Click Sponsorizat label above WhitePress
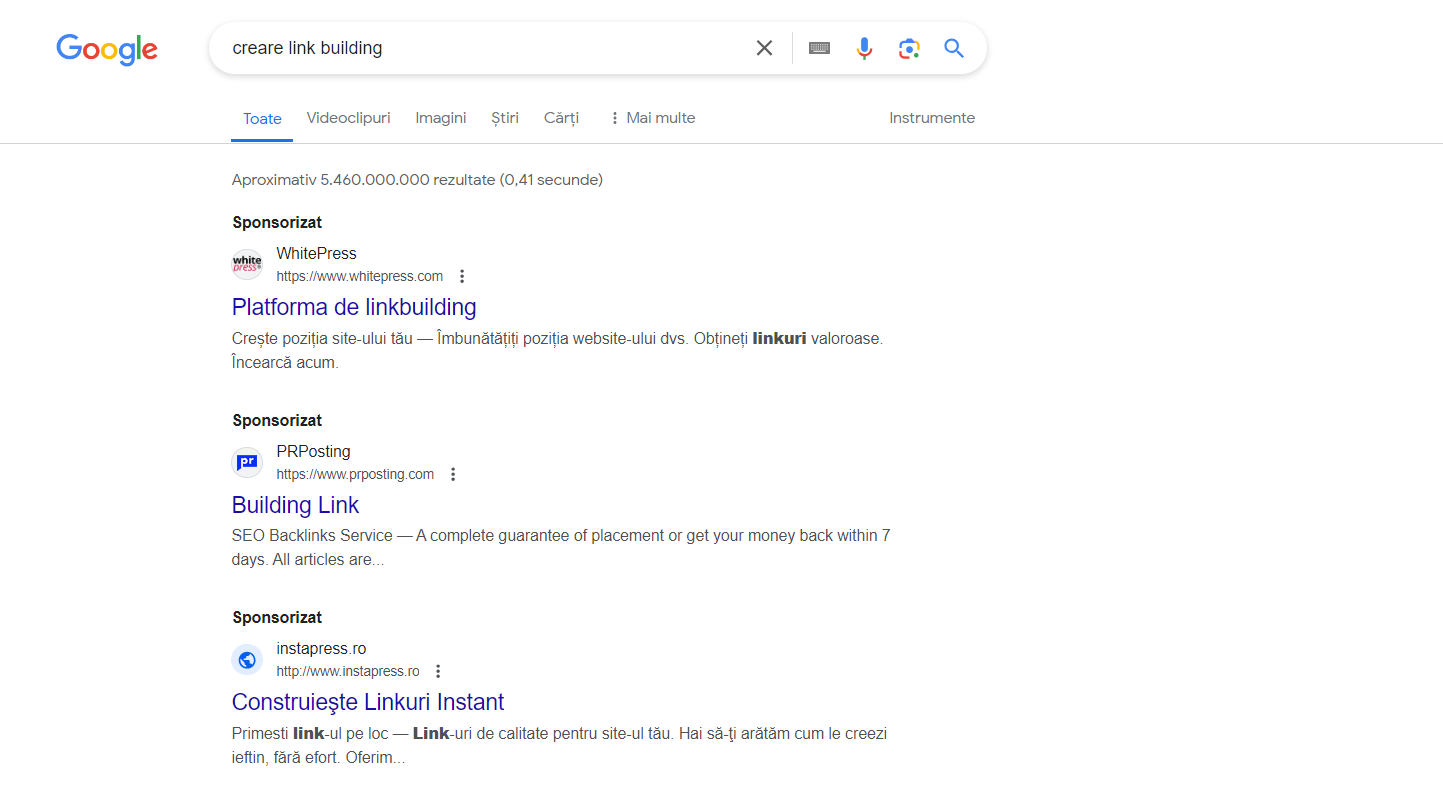 pyautogui.click(x=277, y=223)
